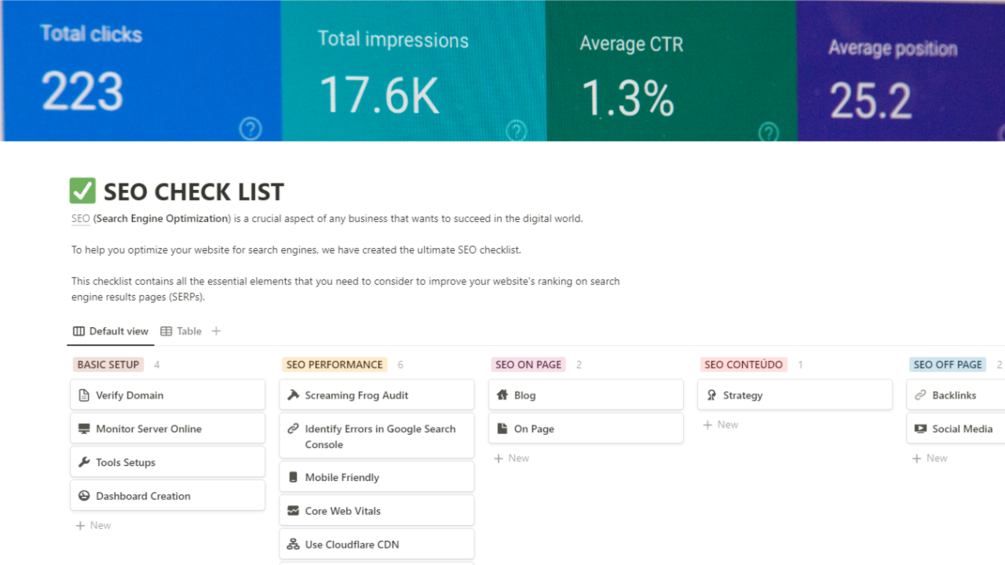Open the Strategy card
Screen dimensions: 1005x565
795,395
